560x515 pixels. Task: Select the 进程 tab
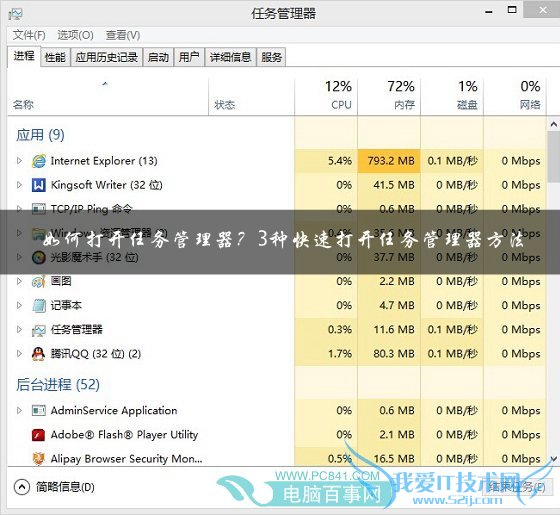[24, 56]
